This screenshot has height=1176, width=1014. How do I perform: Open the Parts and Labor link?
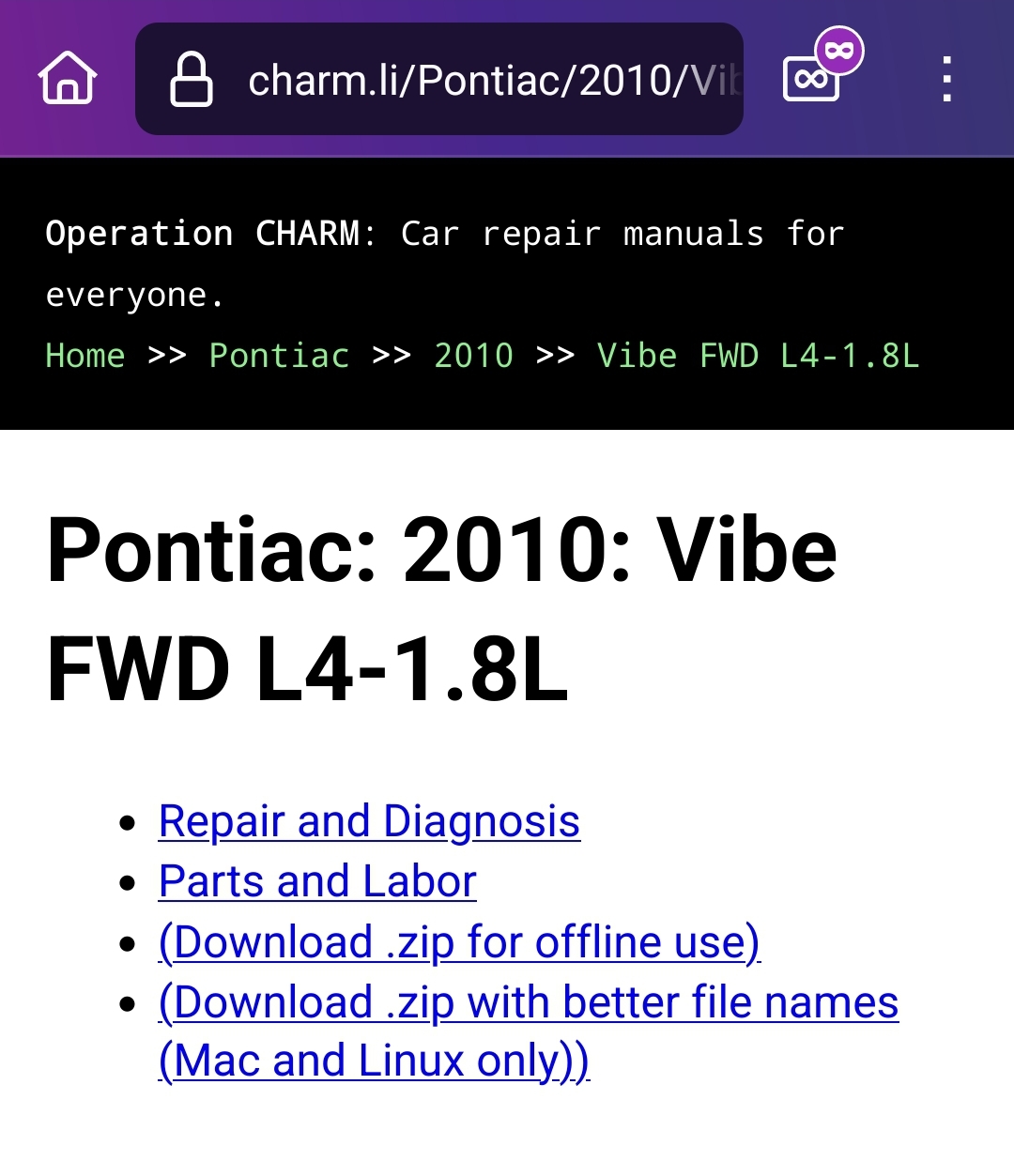[x=317, y=882]
